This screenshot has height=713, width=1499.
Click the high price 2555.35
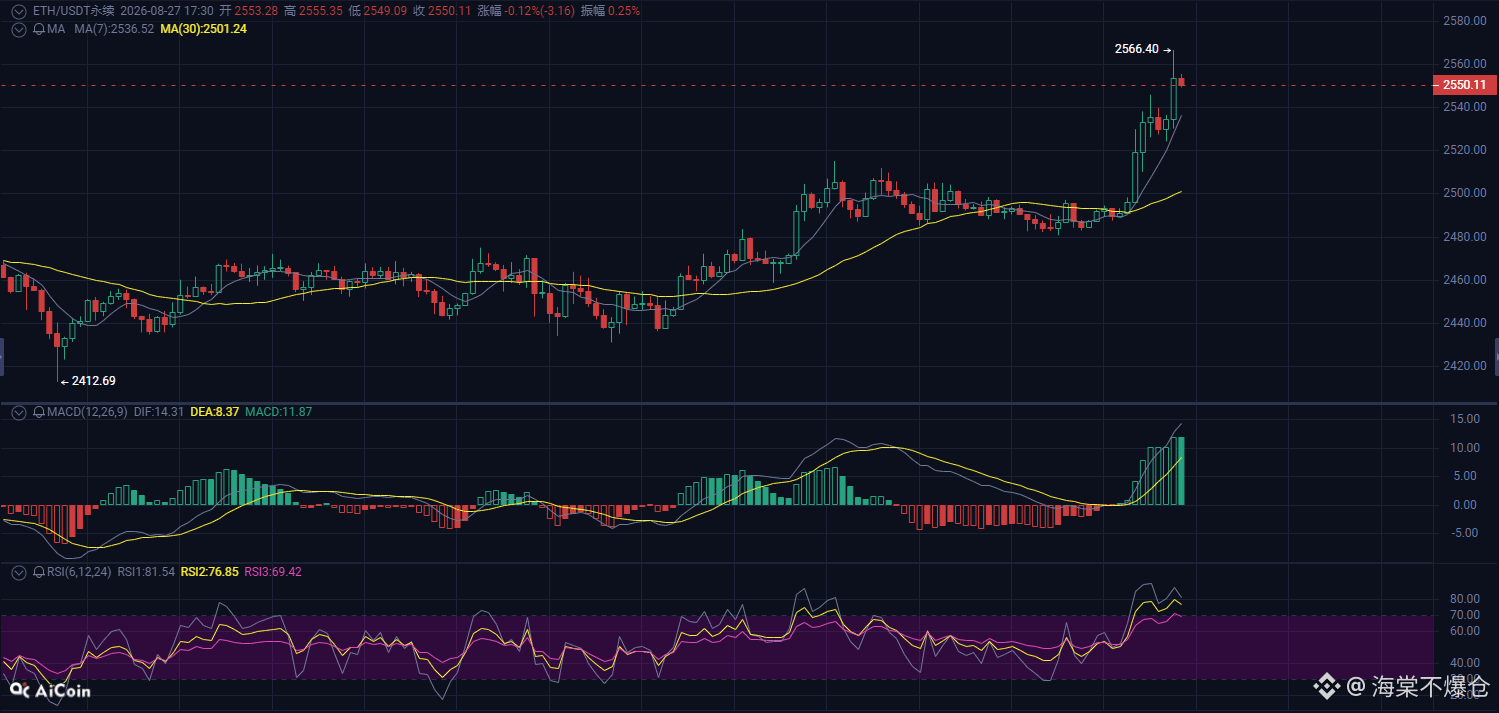(x=321, y=11)
